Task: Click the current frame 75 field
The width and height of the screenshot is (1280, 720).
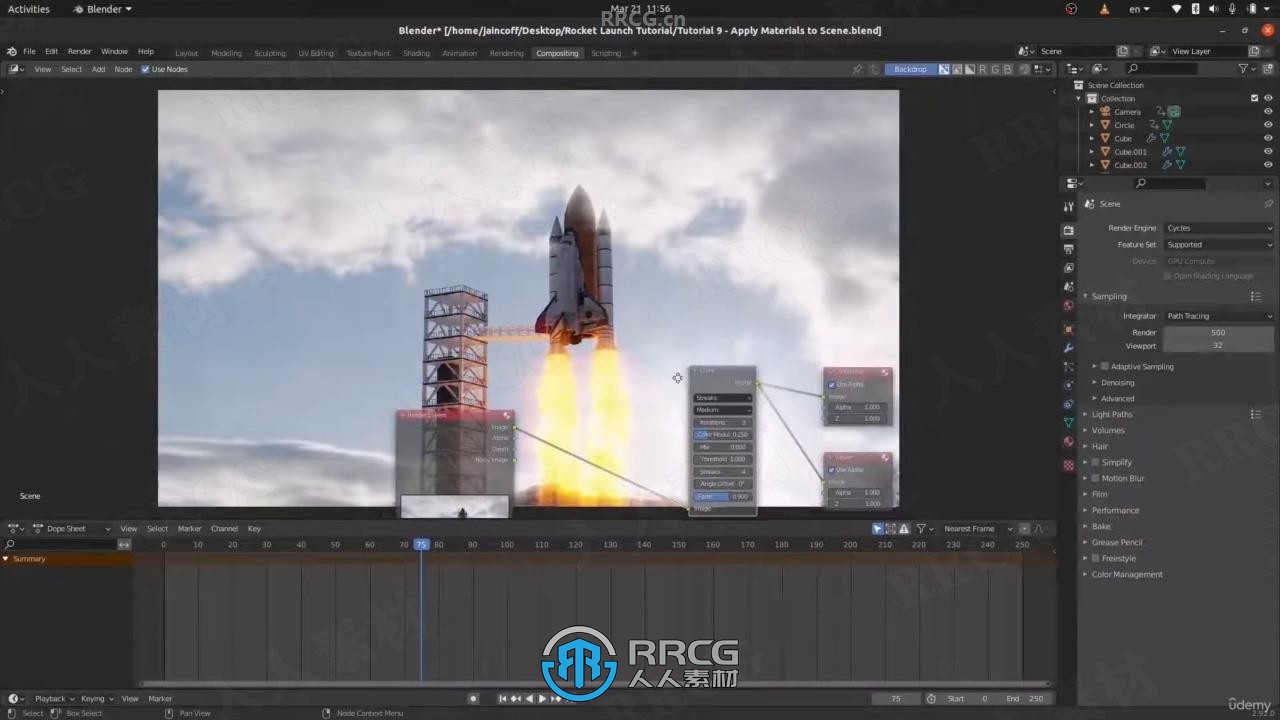Action: tap(896, 698)
